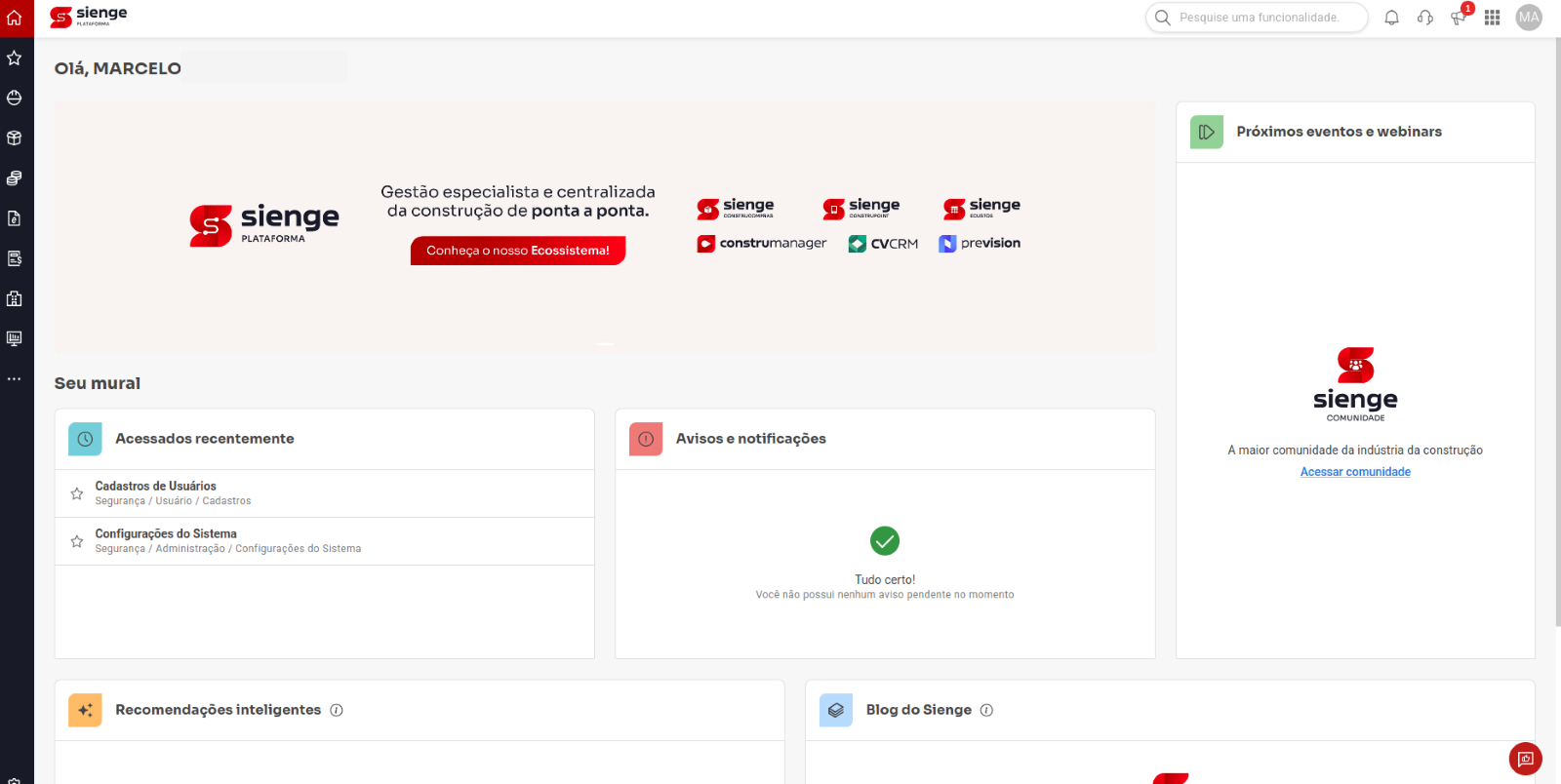Screen dimensions: 1561x784
Task: Open the monitor chart reports icon
Action: [14, 338]
